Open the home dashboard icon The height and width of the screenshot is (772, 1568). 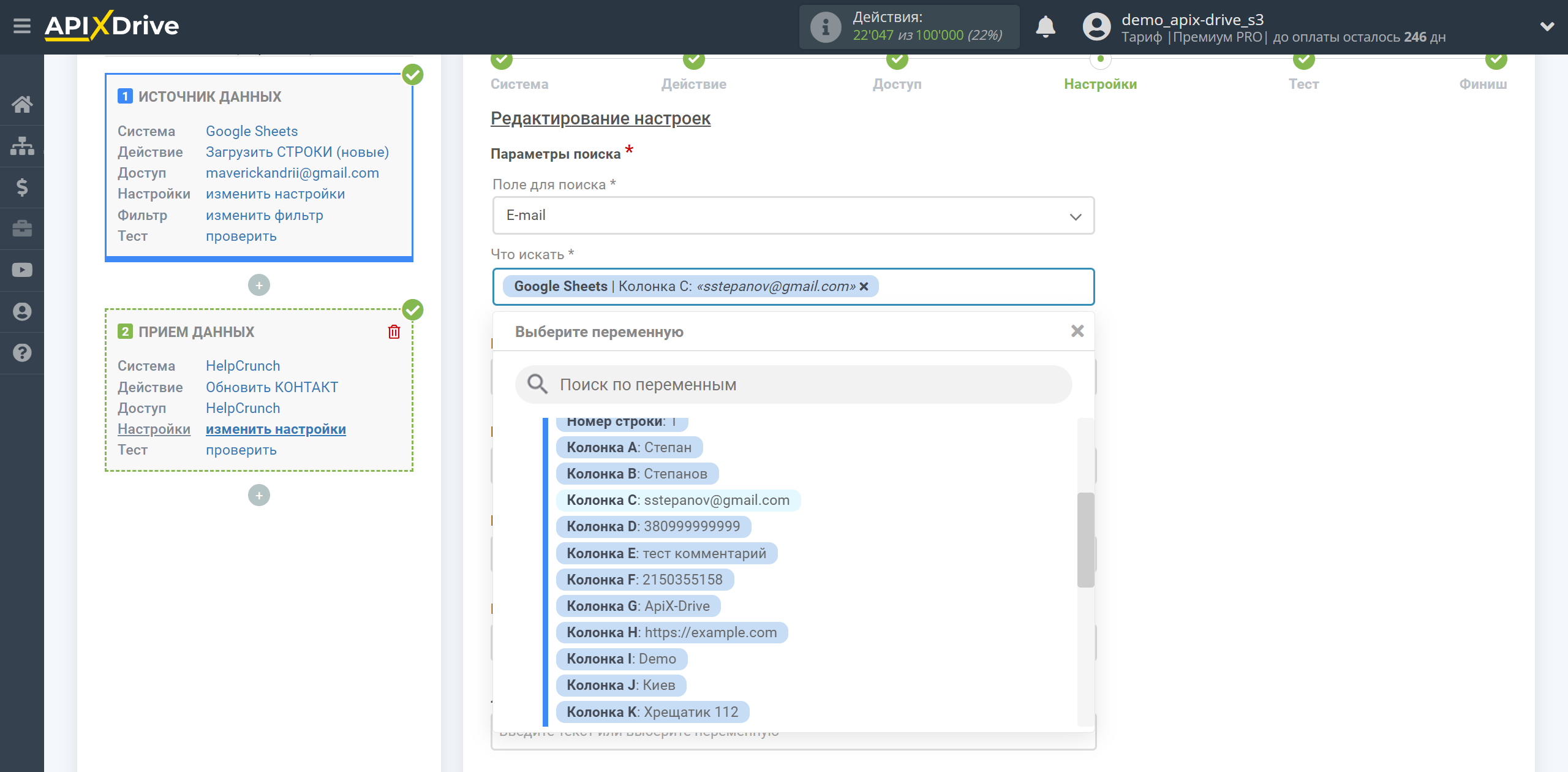tap(22, 104)
